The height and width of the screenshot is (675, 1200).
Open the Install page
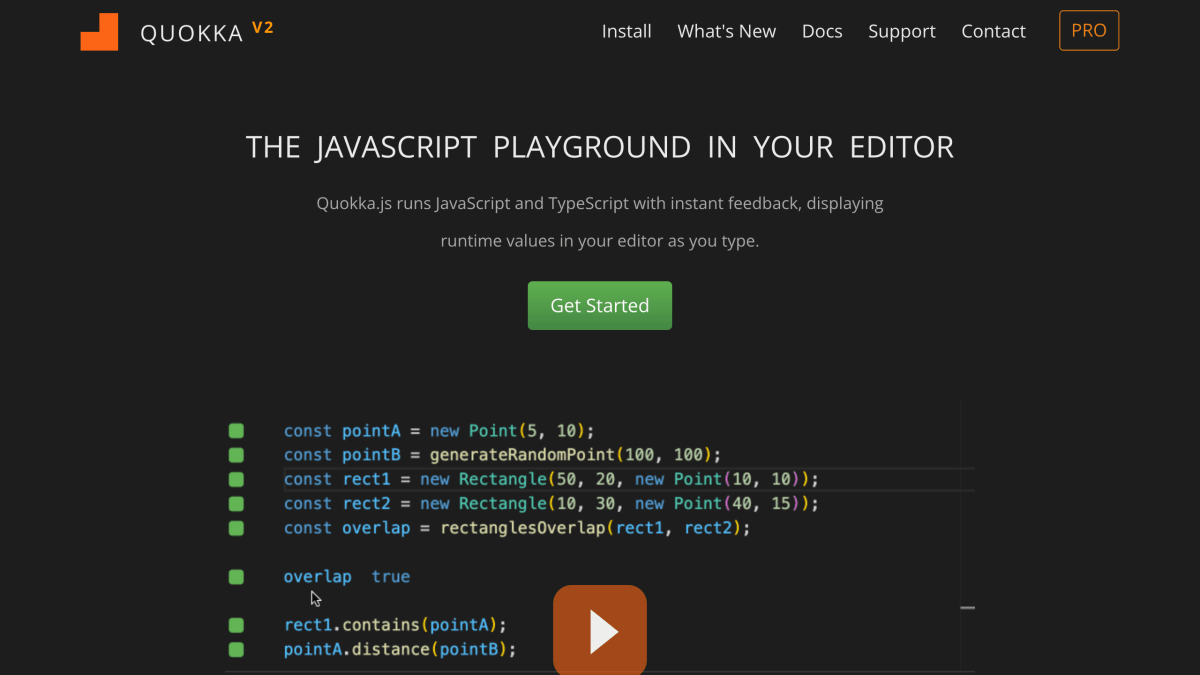[x=627, y=31]
